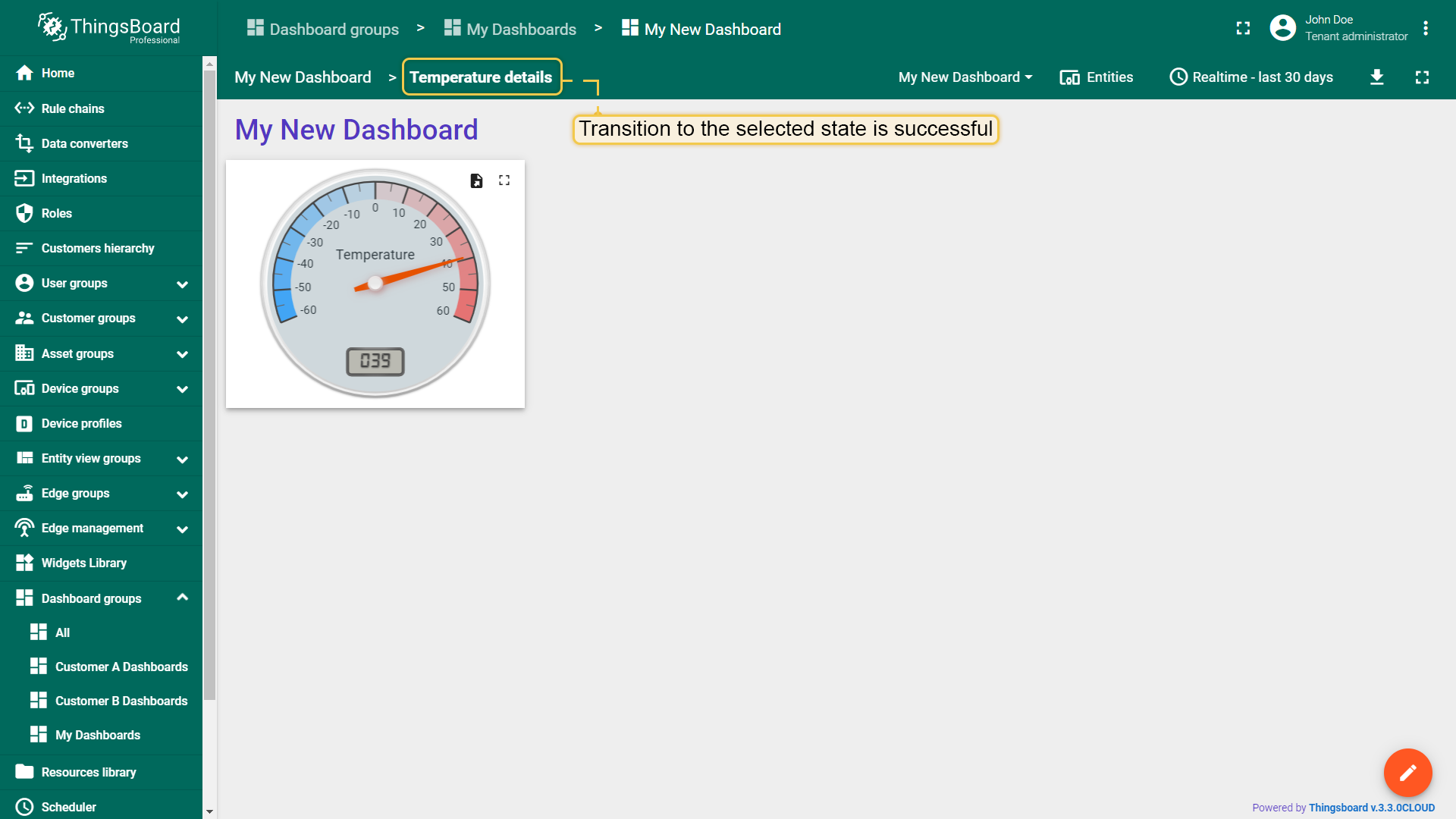Open Customers hierarchy
This screenshot has width=1456, height=819.
coord(101,248)
